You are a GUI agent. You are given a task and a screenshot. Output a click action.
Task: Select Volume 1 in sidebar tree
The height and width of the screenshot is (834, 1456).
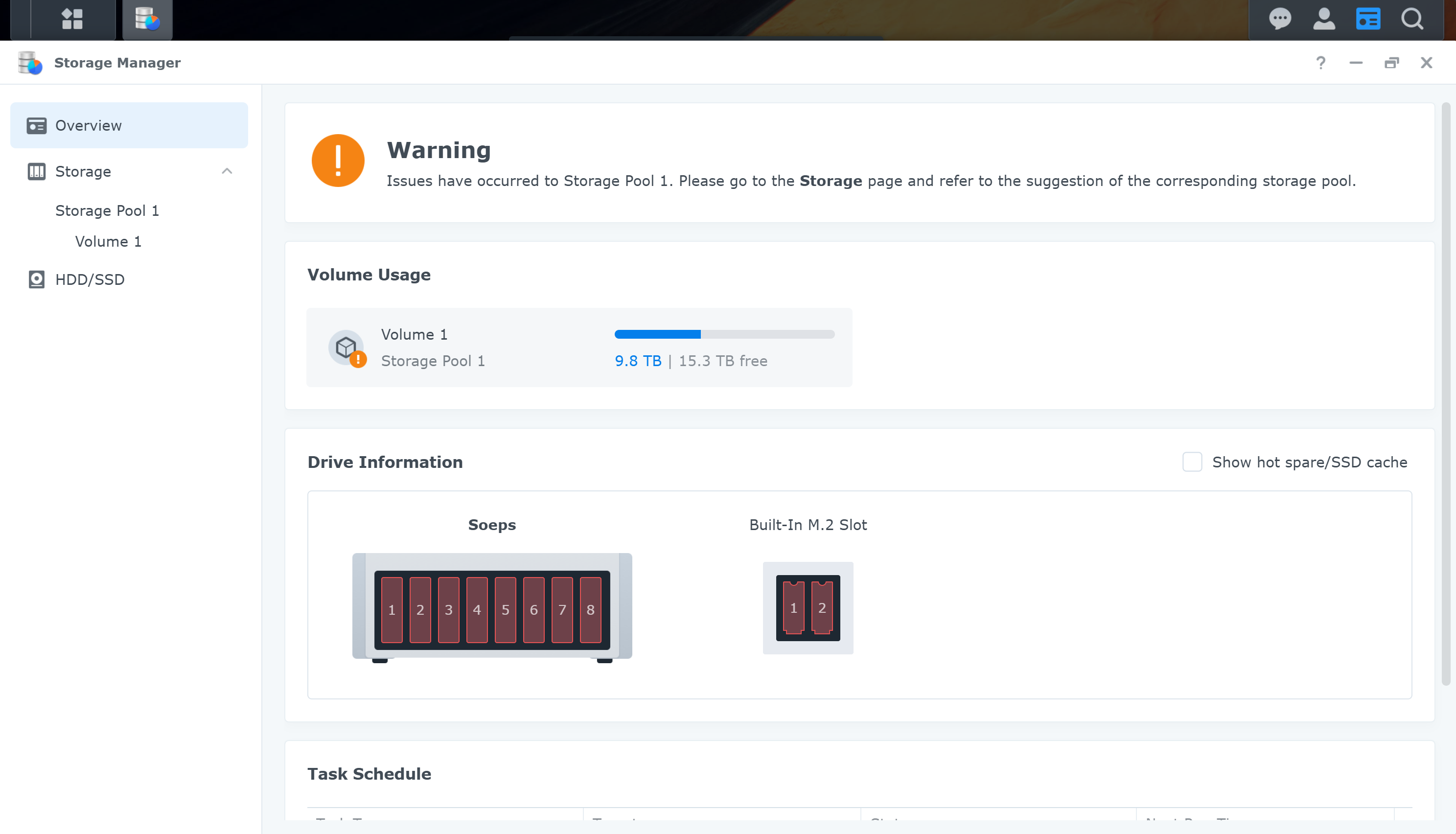click(108, 242)
